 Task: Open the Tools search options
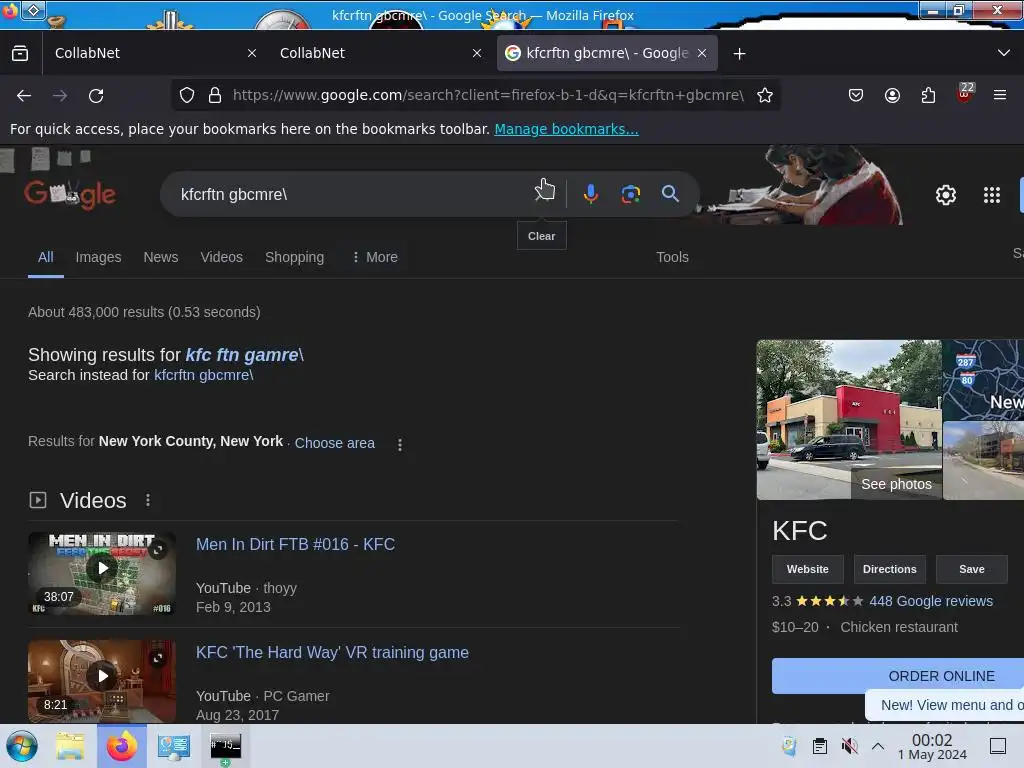[x=672, y=257]
